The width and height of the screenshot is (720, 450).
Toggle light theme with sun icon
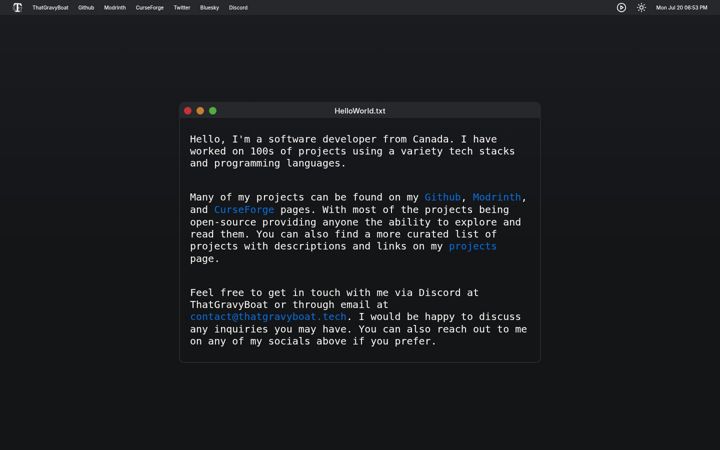click(x=641, y=7)
